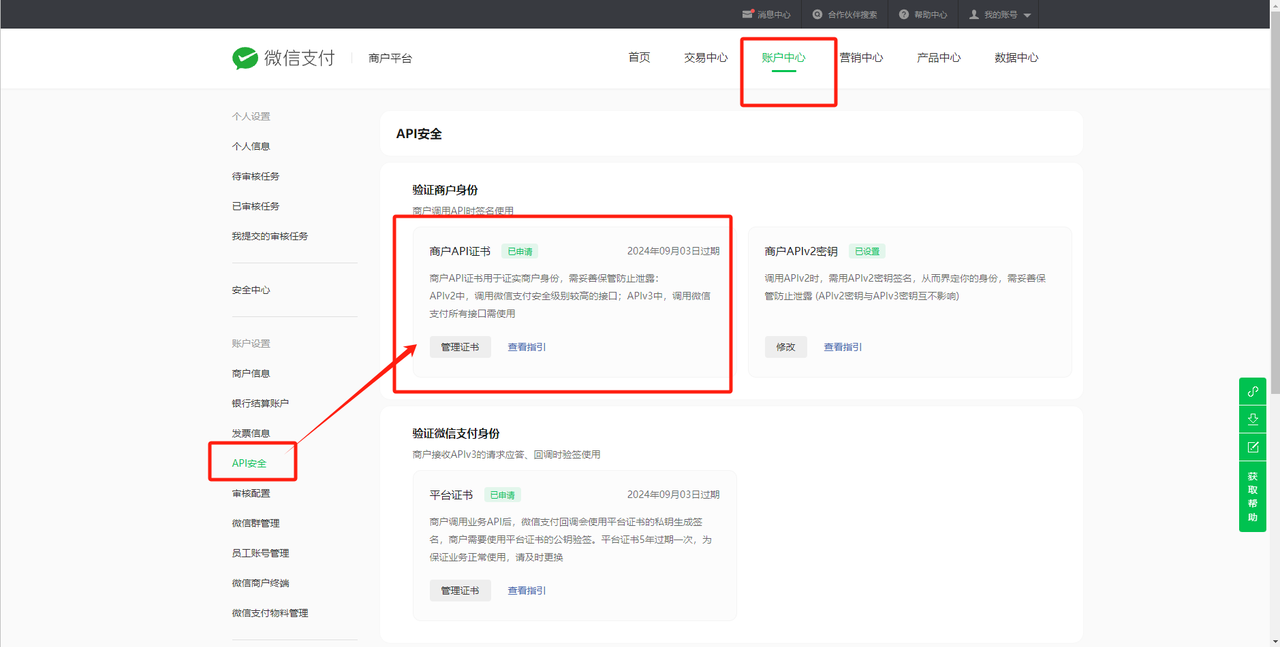Open the green feedback pencil icon
The width and height of the screenshot is (1280, 647).
pyautogui.click(x=1252, y=447)
